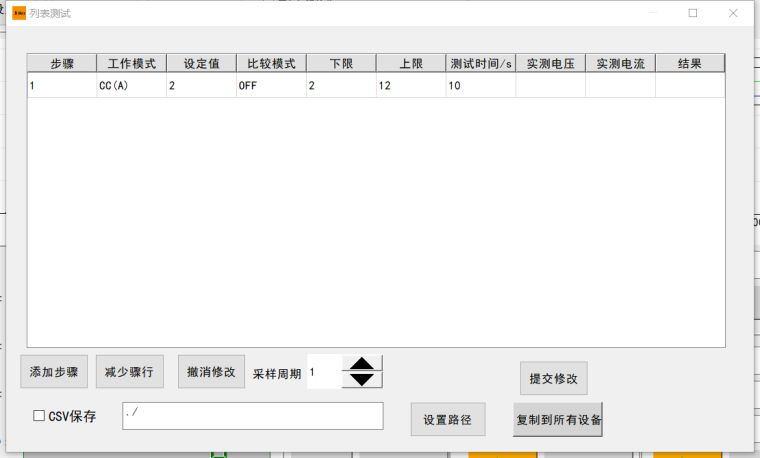Decrease 采样周期 with down arrow

click(362, 380)
